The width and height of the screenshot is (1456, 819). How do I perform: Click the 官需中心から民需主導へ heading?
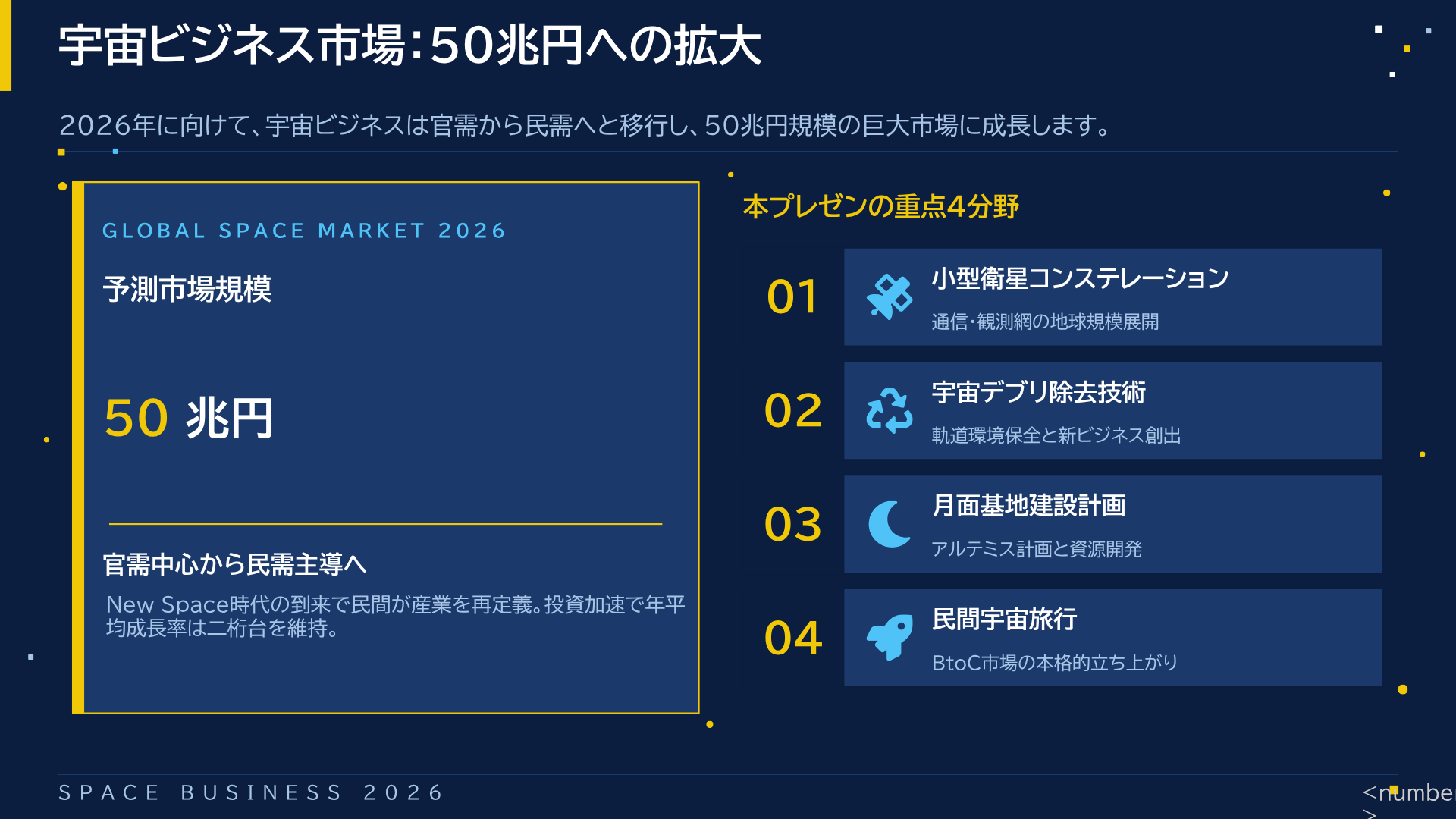tap(235, 564)
